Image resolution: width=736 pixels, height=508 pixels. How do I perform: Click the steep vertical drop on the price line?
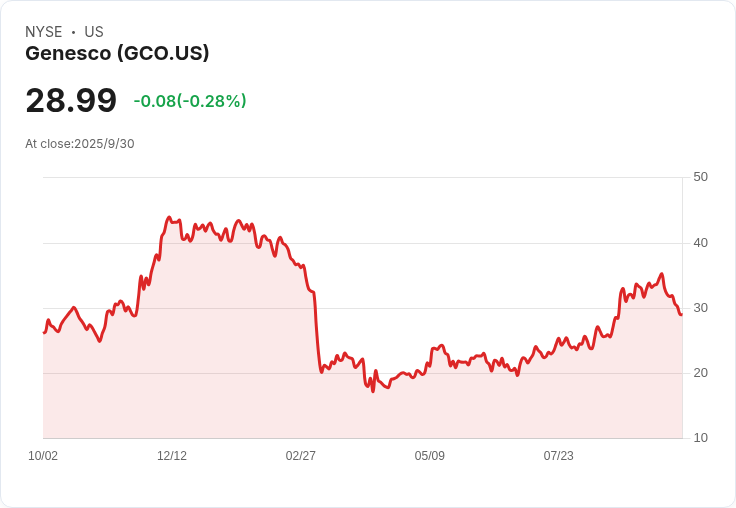click(x=316, y=330)
